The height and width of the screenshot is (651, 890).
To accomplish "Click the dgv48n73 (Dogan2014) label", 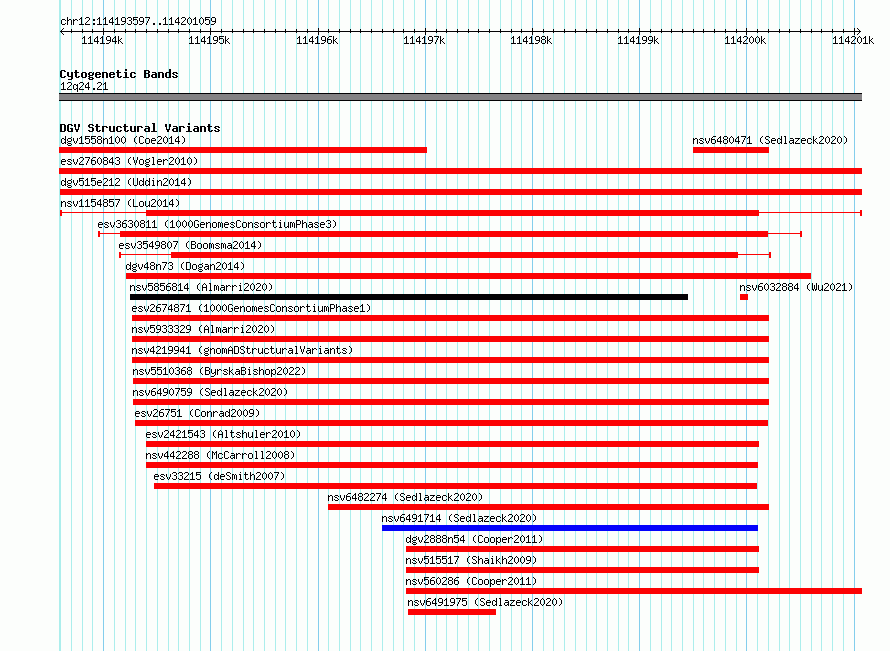I will pos(185,266).
